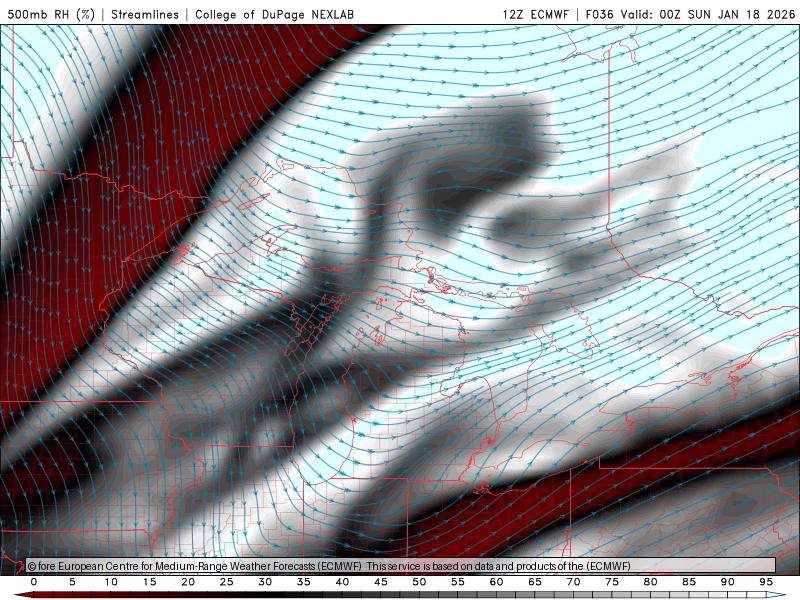Click the "55" label on the color scale
Viewport: 800px width, 600px height.
click(x=458, y=582)
